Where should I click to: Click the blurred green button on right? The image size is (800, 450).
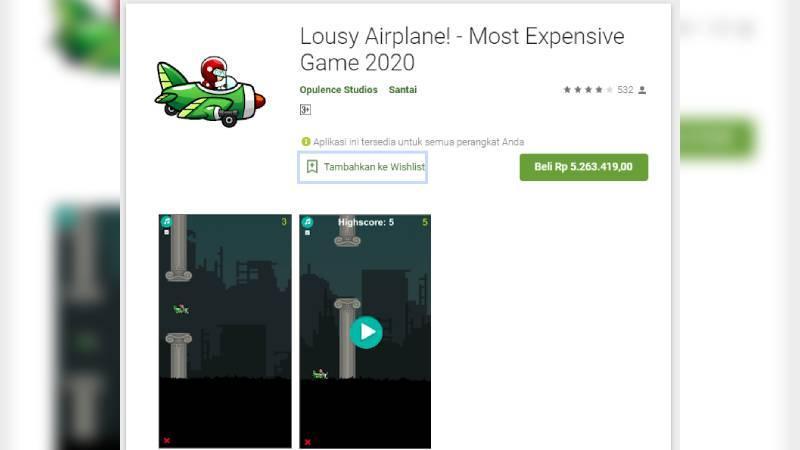(718, 137)
